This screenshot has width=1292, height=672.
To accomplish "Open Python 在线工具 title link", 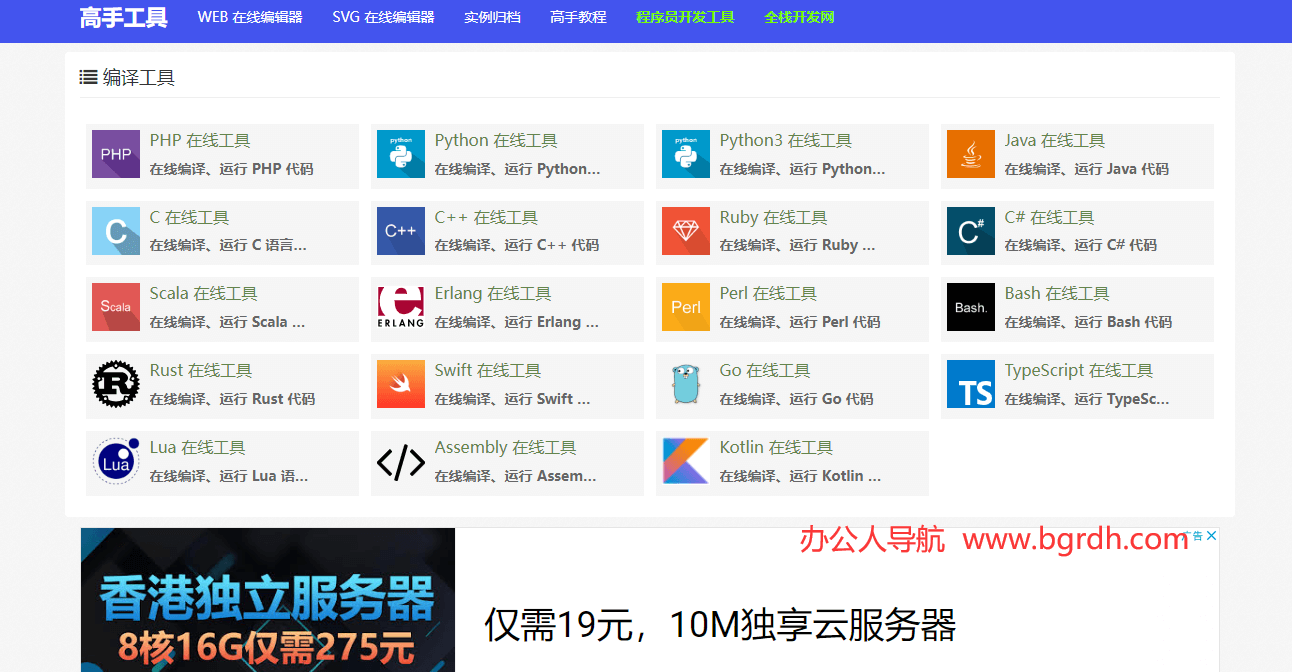I will 496,141.
